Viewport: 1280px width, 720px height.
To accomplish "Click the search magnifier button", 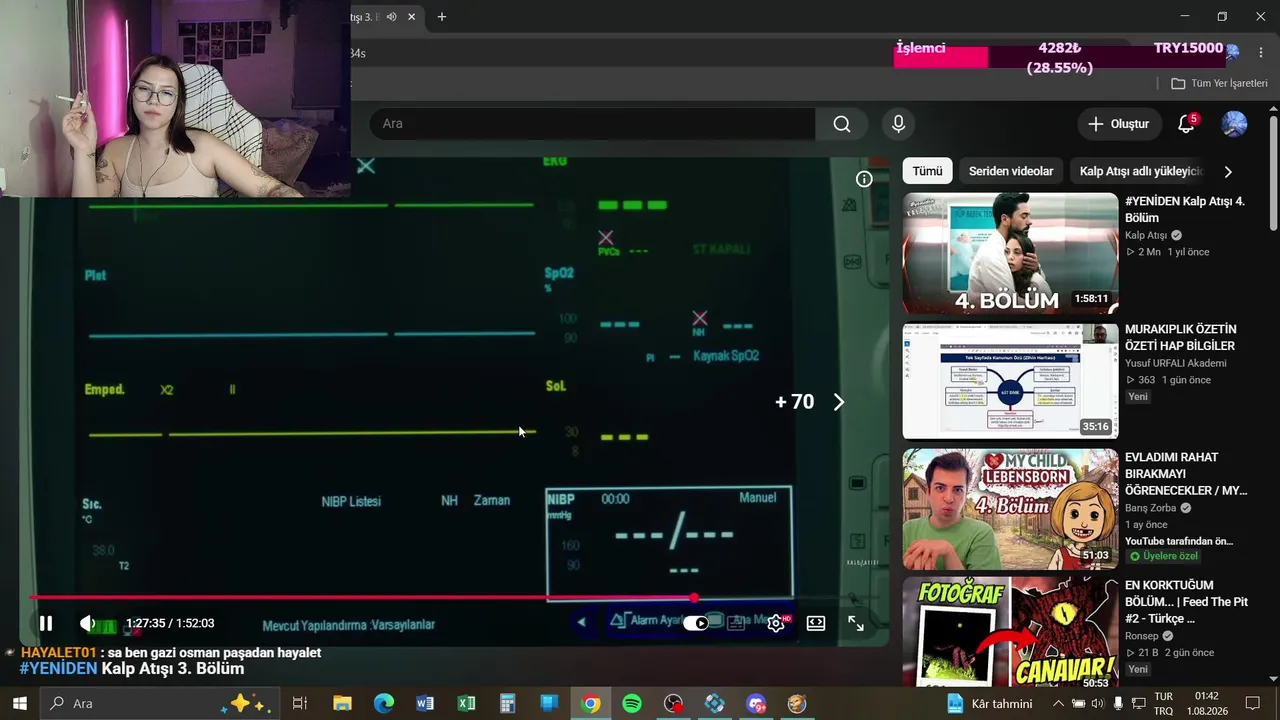I will [842, 124].
